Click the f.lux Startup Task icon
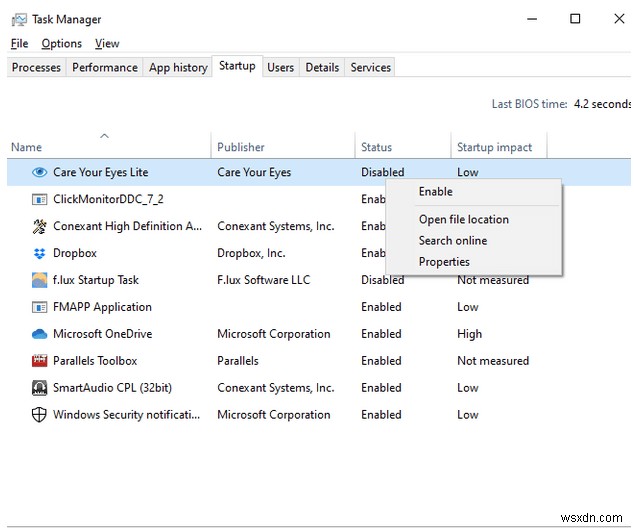The image size is (634, 528). [x=39, y=280]
